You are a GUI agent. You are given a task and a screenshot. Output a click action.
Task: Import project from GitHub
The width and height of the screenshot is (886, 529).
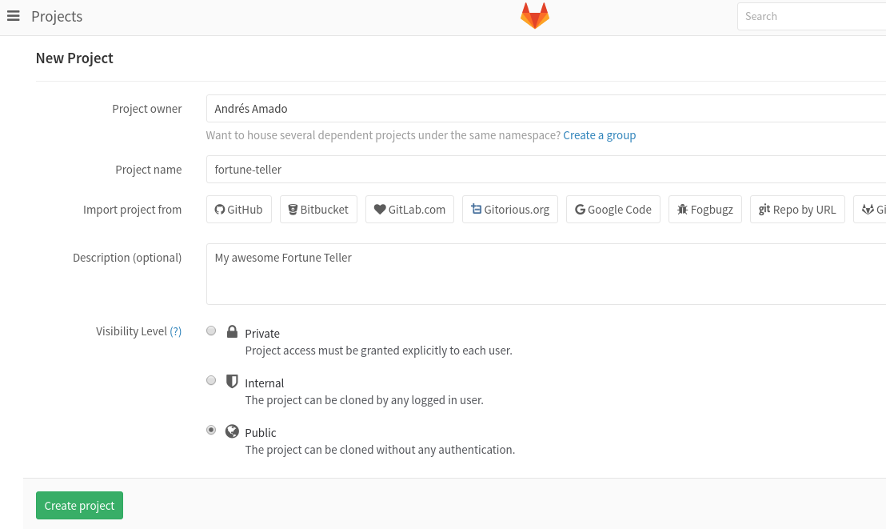pos(238,209)
